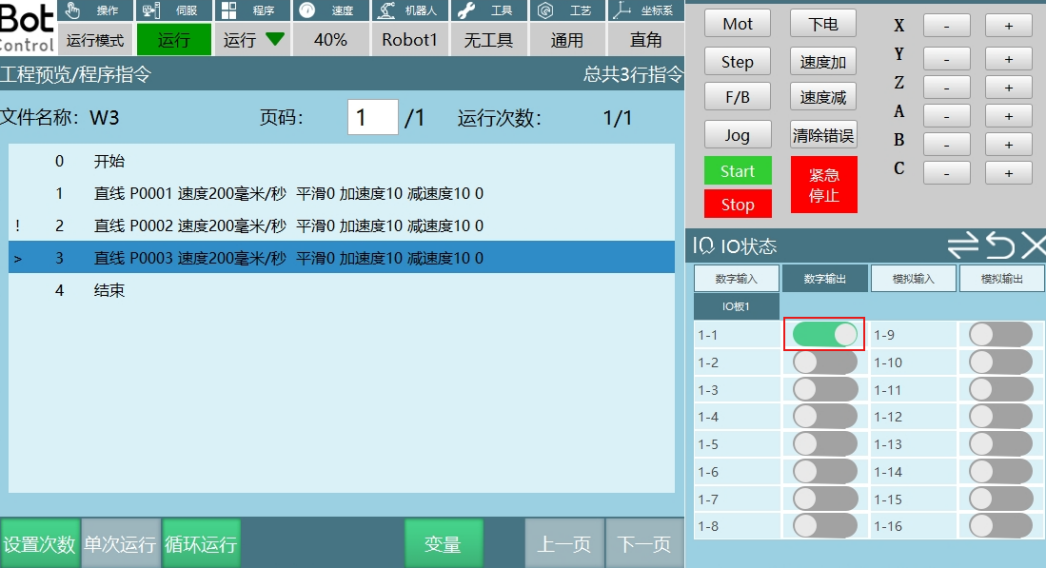Screen dimensions: 1046x568
Task: Click the 下电 power off button
Action: (823, 23)
